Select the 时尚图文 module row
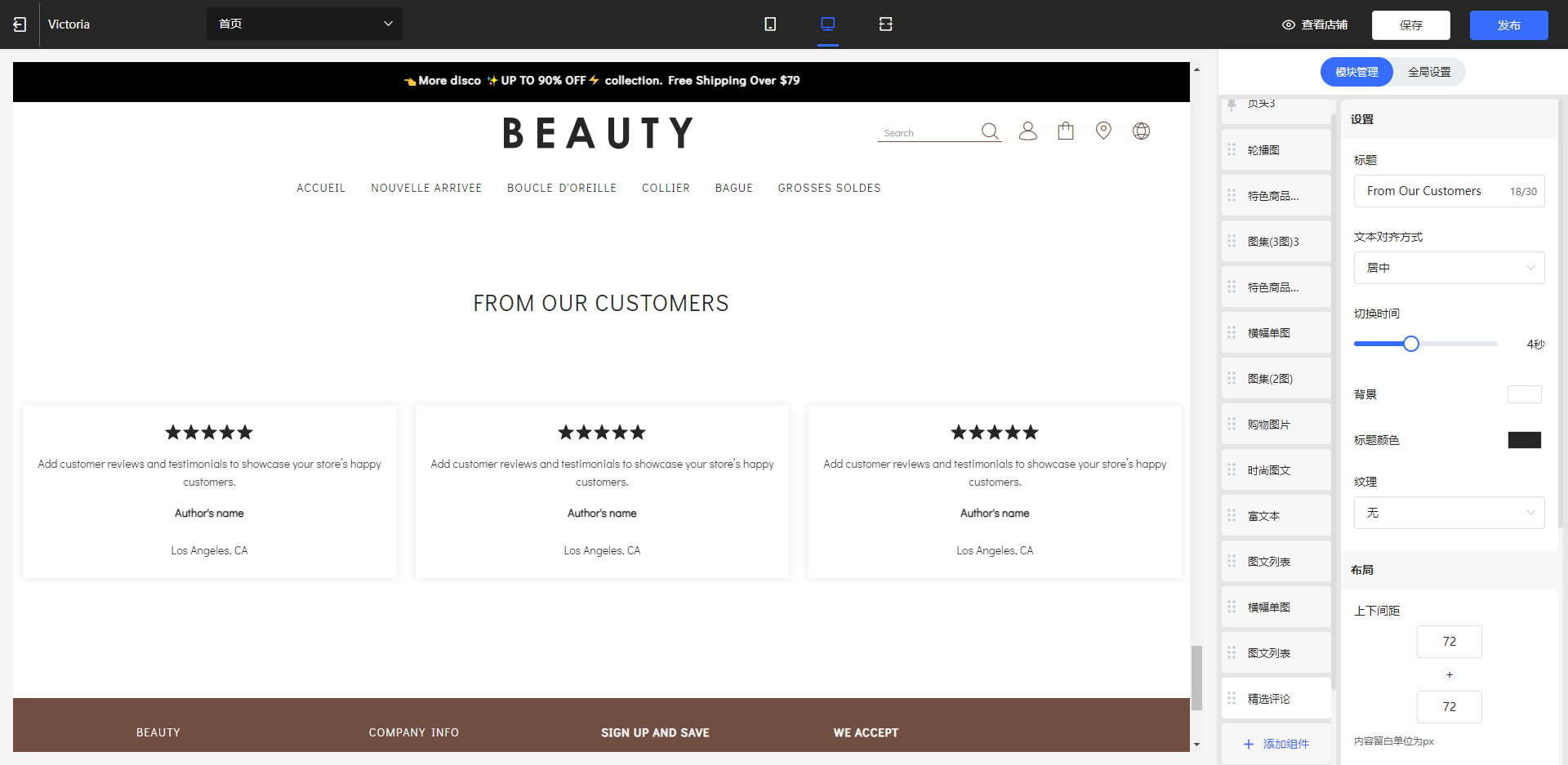1568x765 pixels. click(x=1276, y=470)
